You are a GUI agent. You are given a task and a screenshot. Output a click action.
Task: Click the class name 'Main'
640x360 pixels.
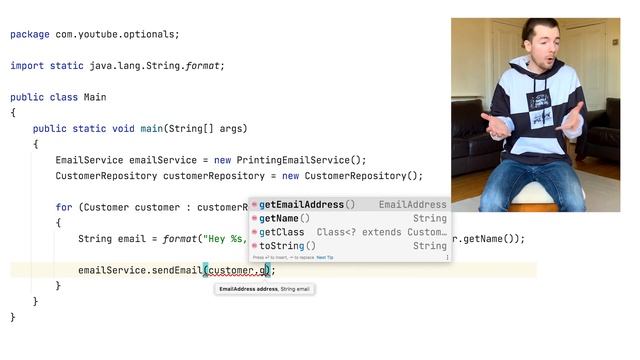pos(95,97)
